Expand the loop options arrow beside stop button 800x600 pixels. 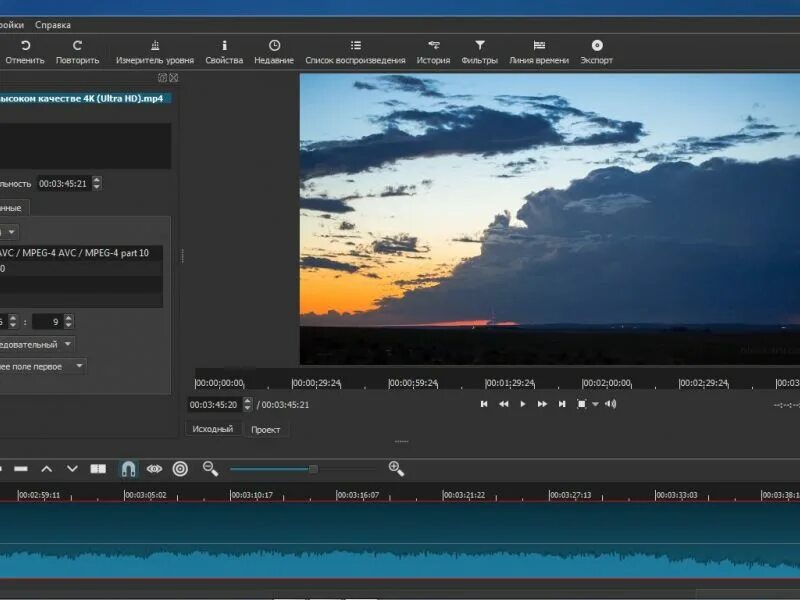click(x=594, y=404)
